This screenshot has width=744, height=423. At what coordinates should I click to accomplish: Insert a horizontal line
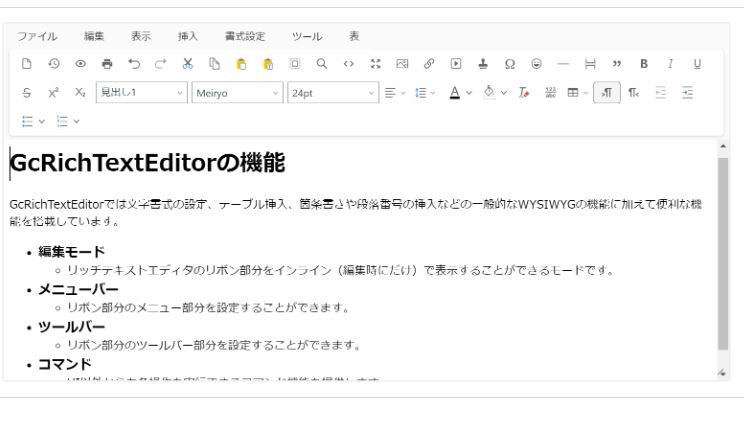point(563,64)
